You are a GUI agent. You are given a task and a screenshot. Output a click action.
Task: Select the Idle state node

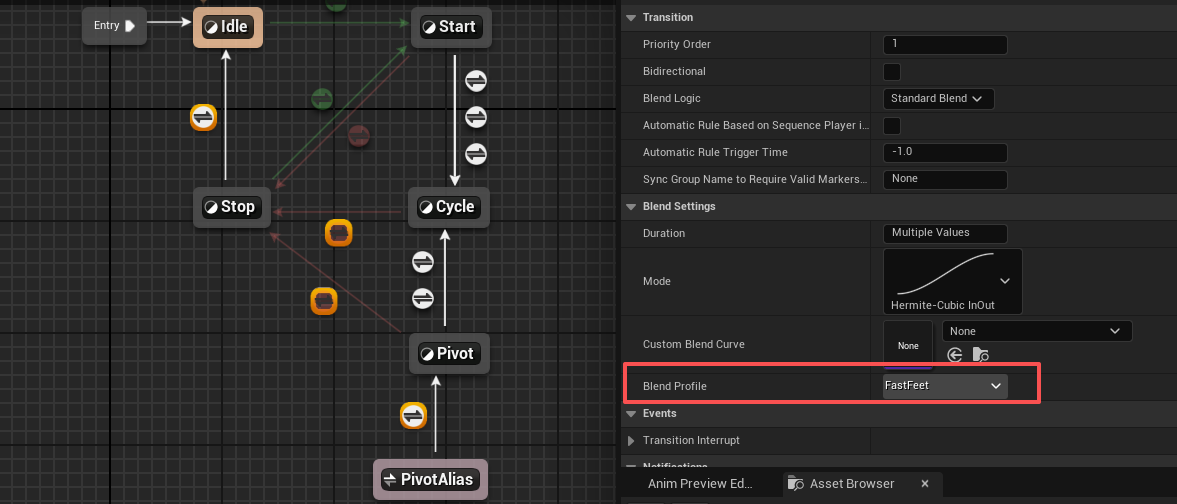coord(228,27)
